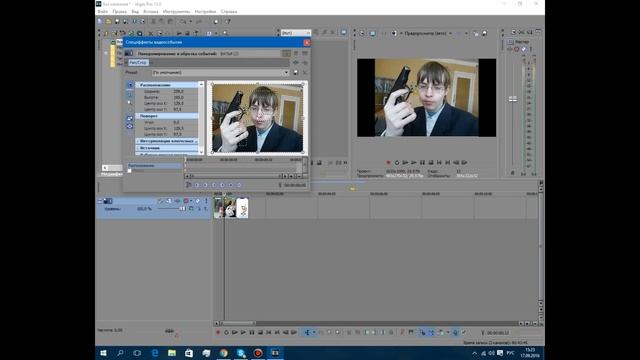Open the Настройки menu
The width and height of the screenshot is (640, 360).
click(x=205, y=11)
